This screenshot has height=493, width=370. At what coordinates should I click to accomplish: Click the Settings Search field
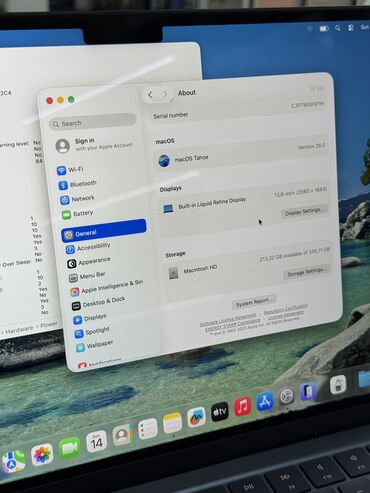tap(93, 121)
